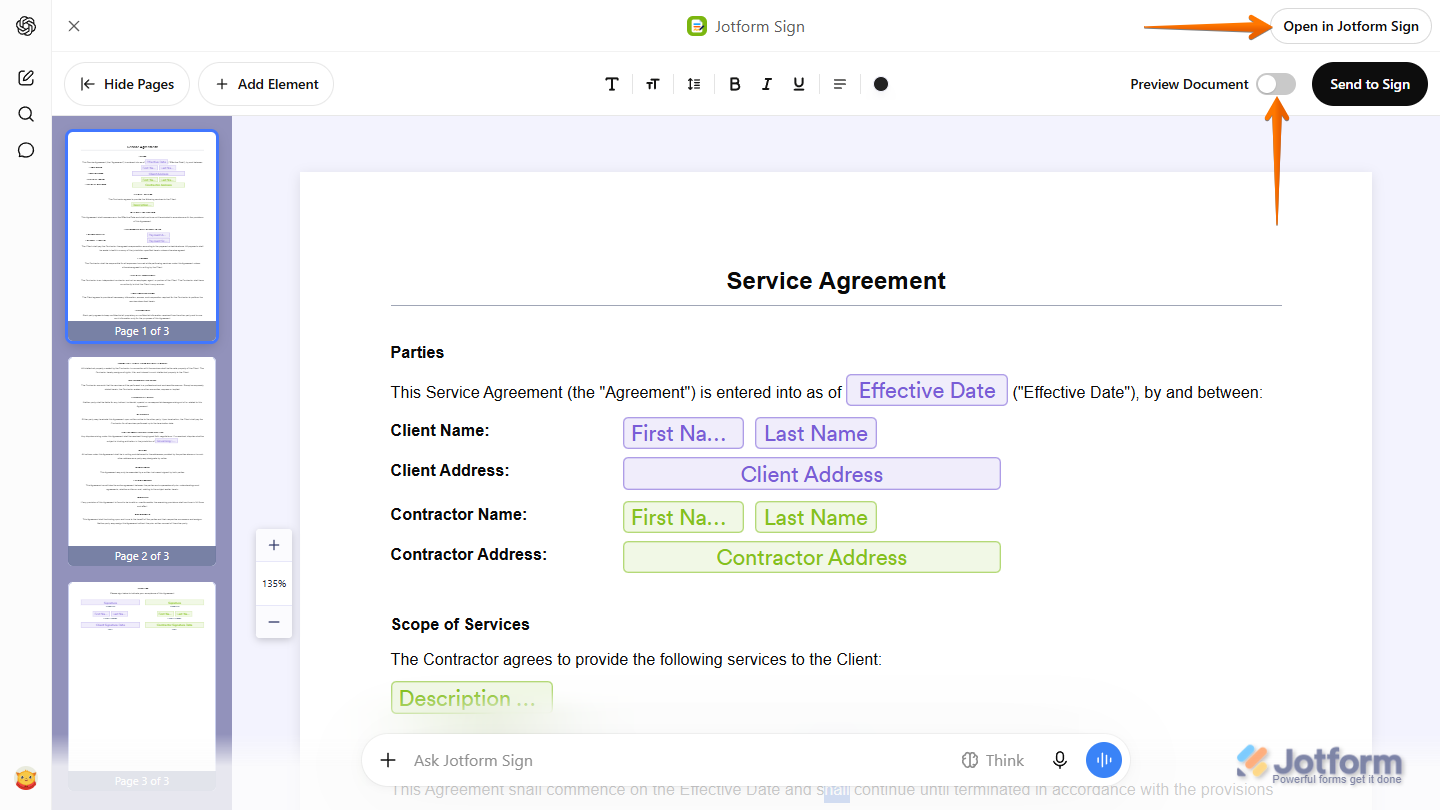
Task: Zoom in with the plus button
Action: pyautogui.click(x=274, y=546)
